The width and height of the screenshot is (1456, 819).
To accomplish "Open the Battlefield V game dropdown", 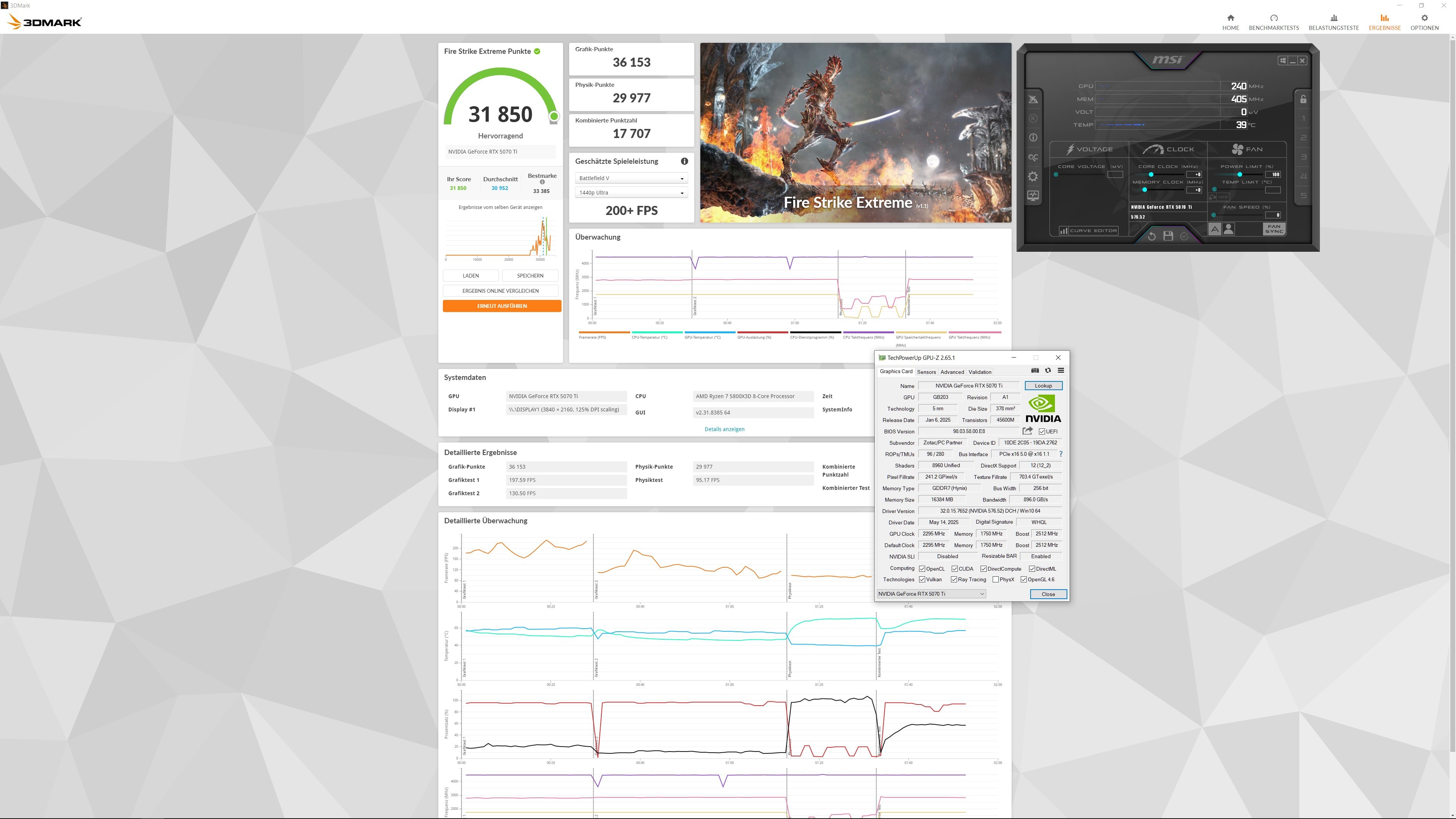I will click(x=631, y=178).
